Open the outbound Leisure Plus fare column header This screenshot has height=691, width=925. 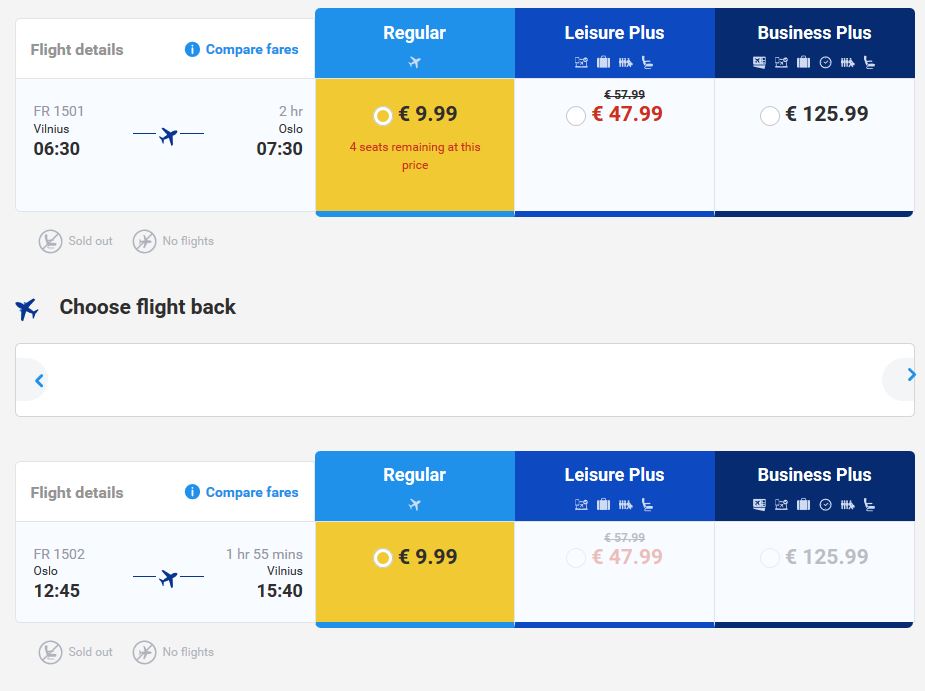(615, 43)
